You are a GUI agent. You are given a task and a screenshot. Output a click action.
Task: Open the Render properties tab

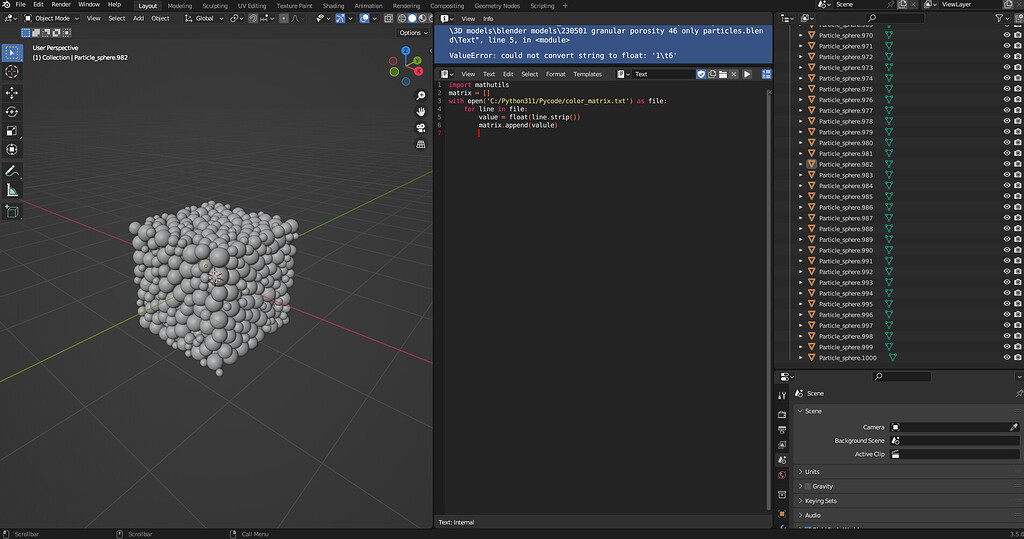(x=782, y=414)
